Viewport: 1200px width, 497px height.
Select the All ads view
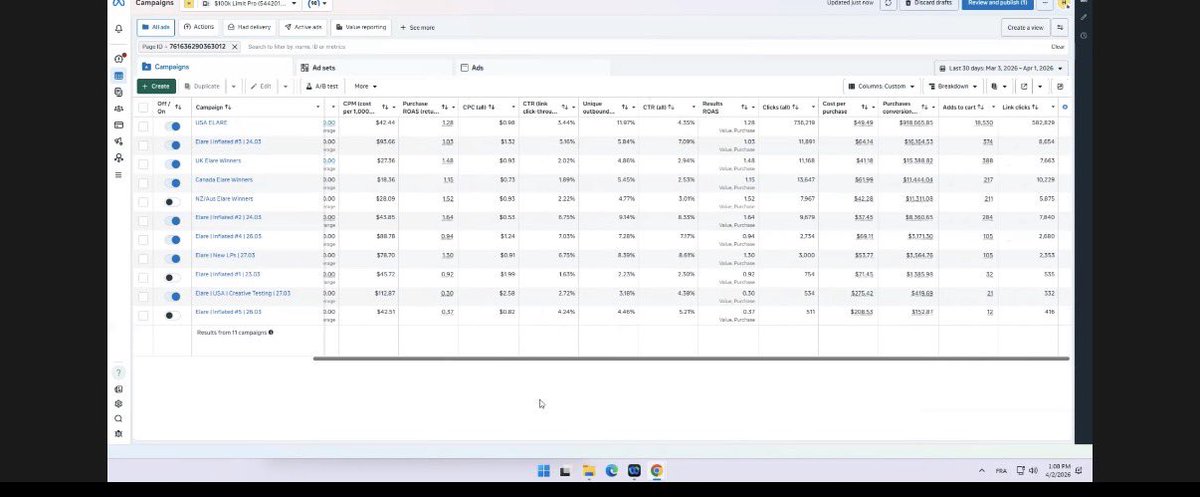(x=158, y=27)
